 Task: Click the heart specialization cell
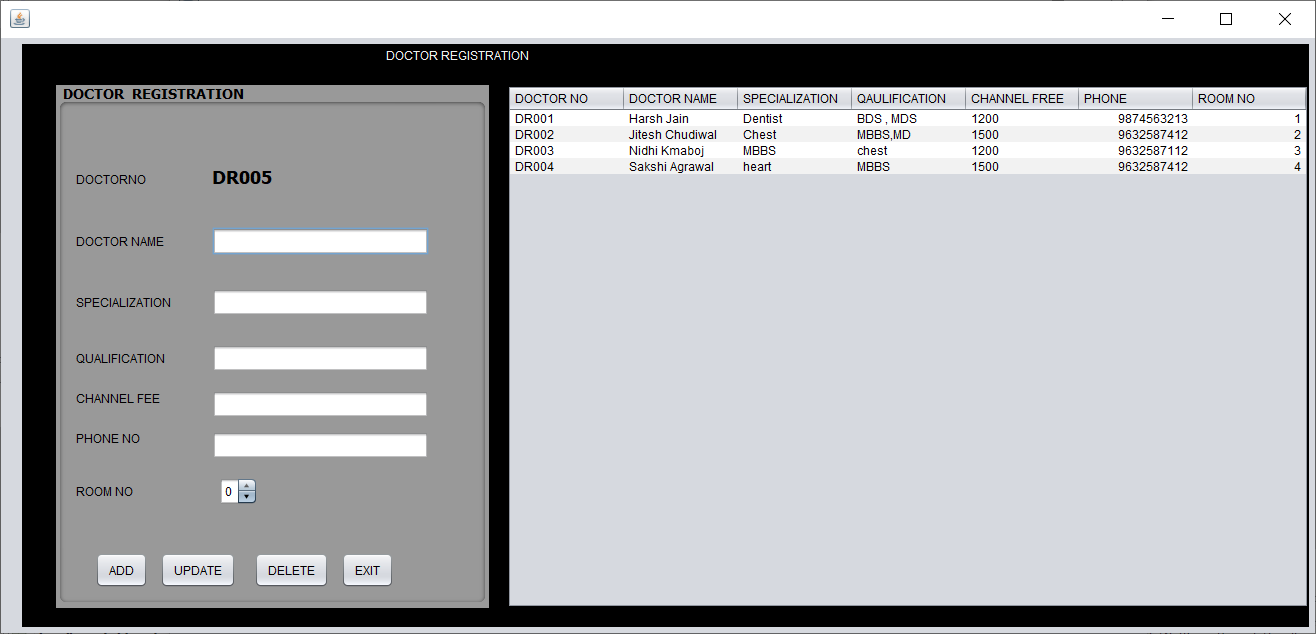[794, 166]
